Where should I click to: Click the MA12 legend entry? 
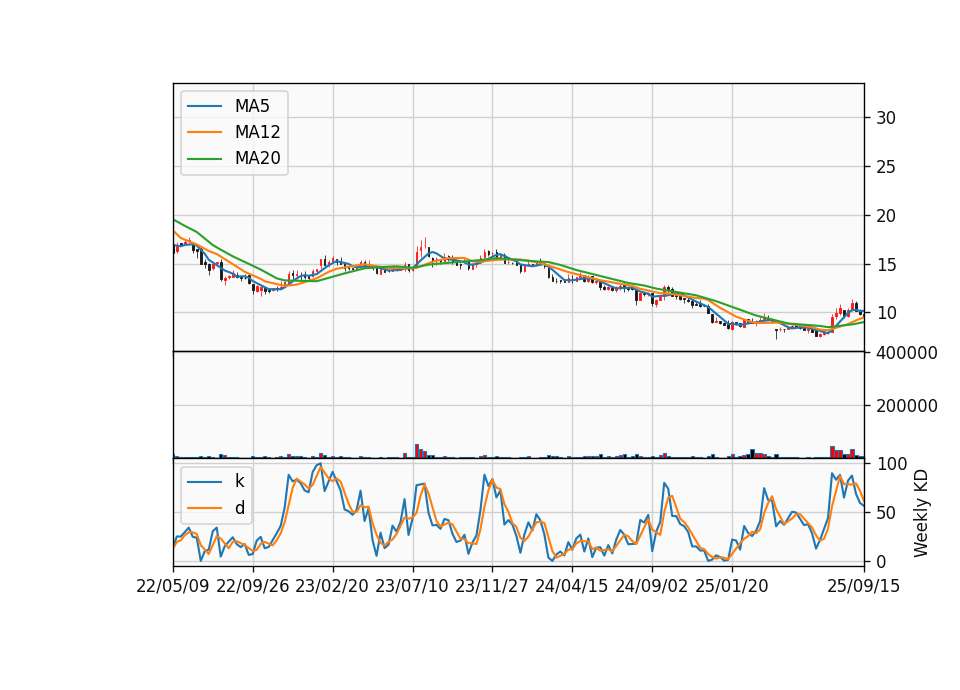tap(233, 132)
